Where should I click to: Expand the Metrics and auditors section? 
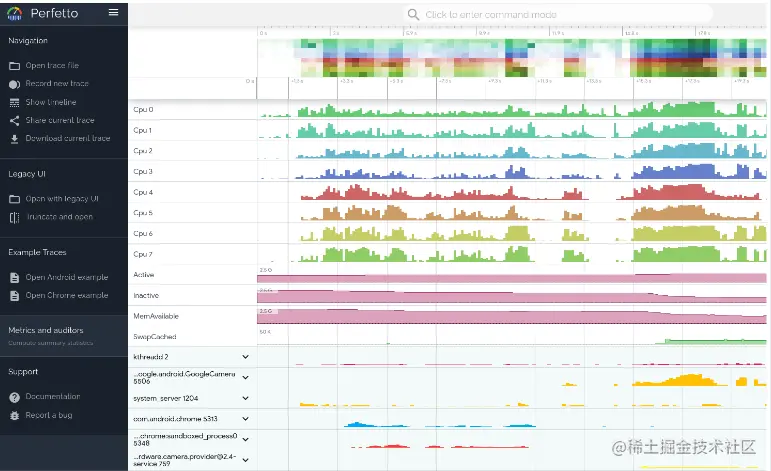point(64,335)
